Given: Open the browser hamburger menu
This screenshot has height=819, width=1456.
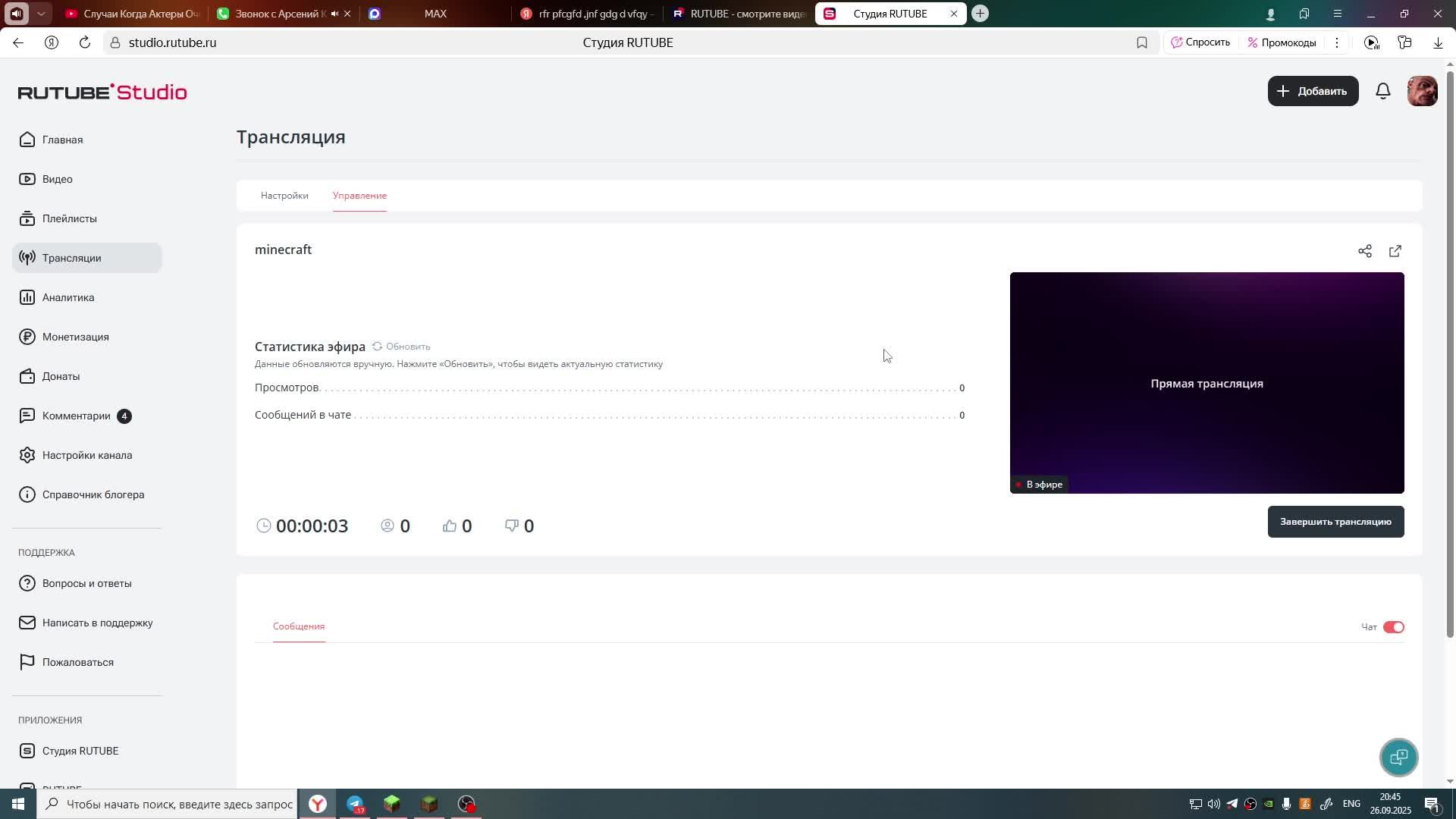Looking at the screenshot, I should pyautogui.click(x=1338, y=14).
